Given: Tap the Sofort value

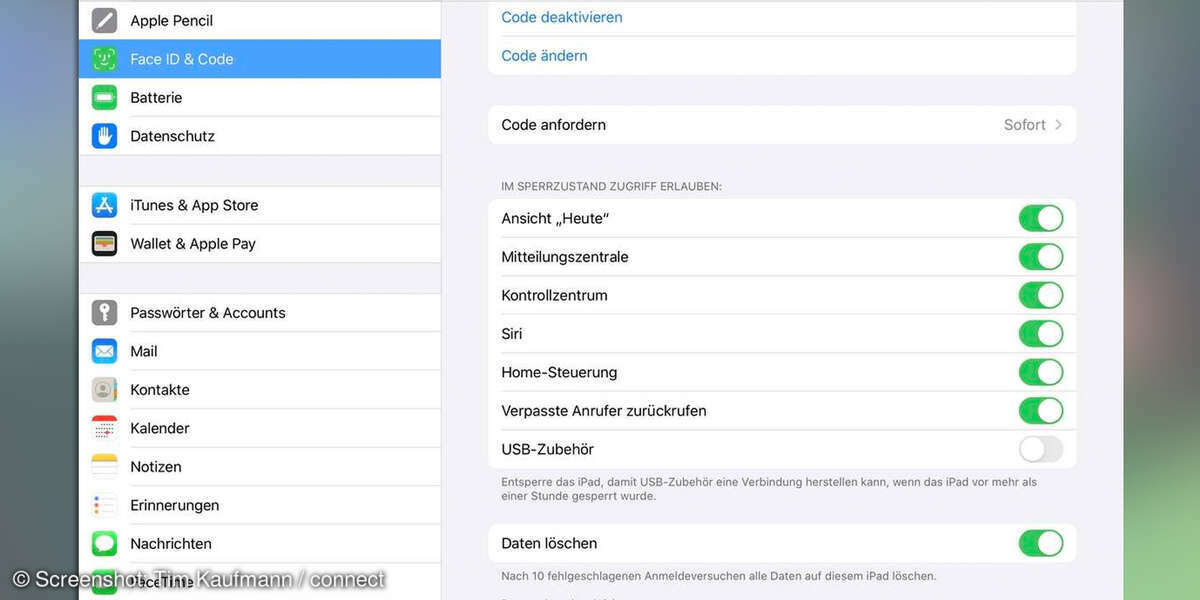Looking at the screenshot, I should [1025, 125].
